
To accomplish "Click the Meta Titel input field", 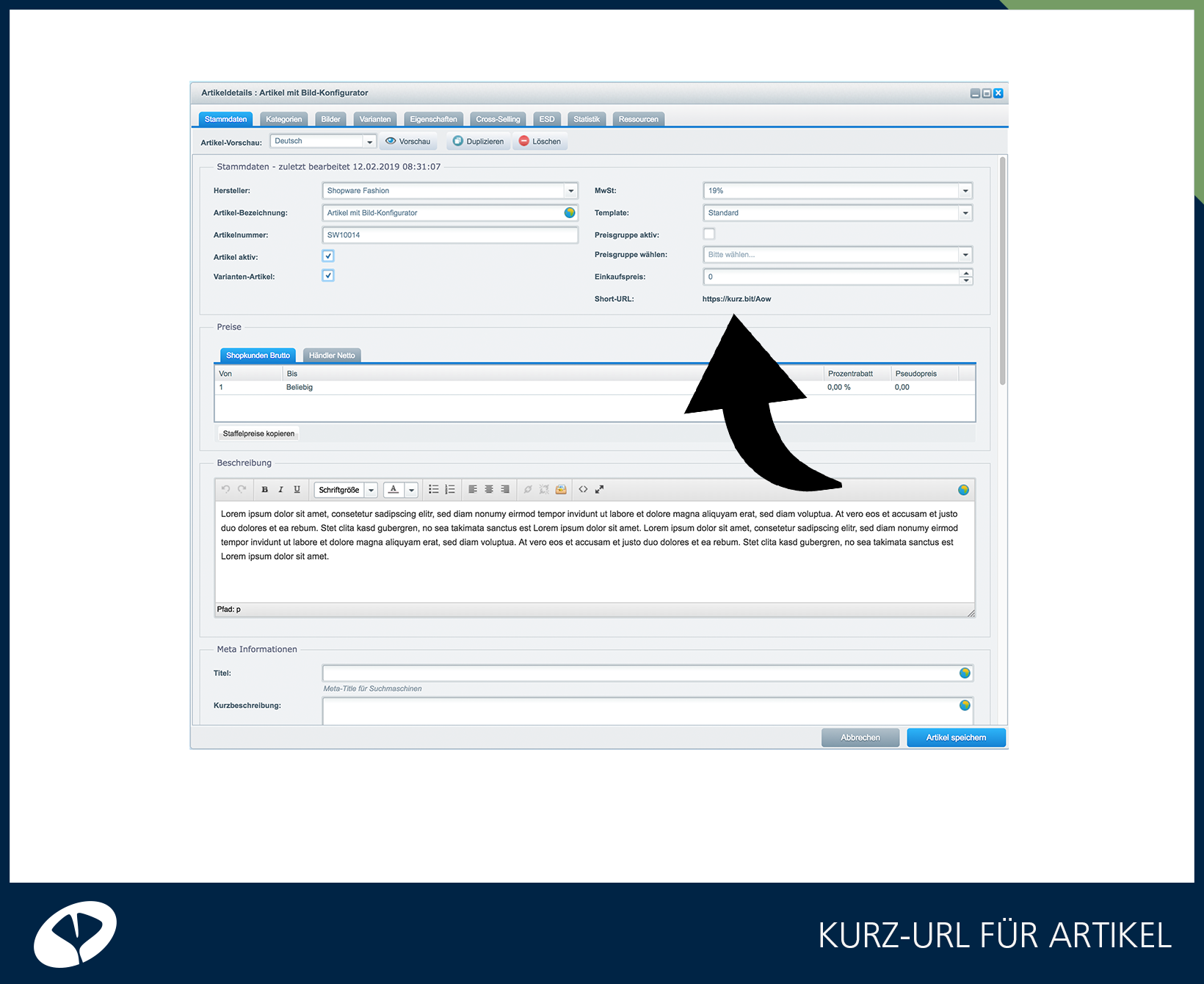I will pos(648,673).
